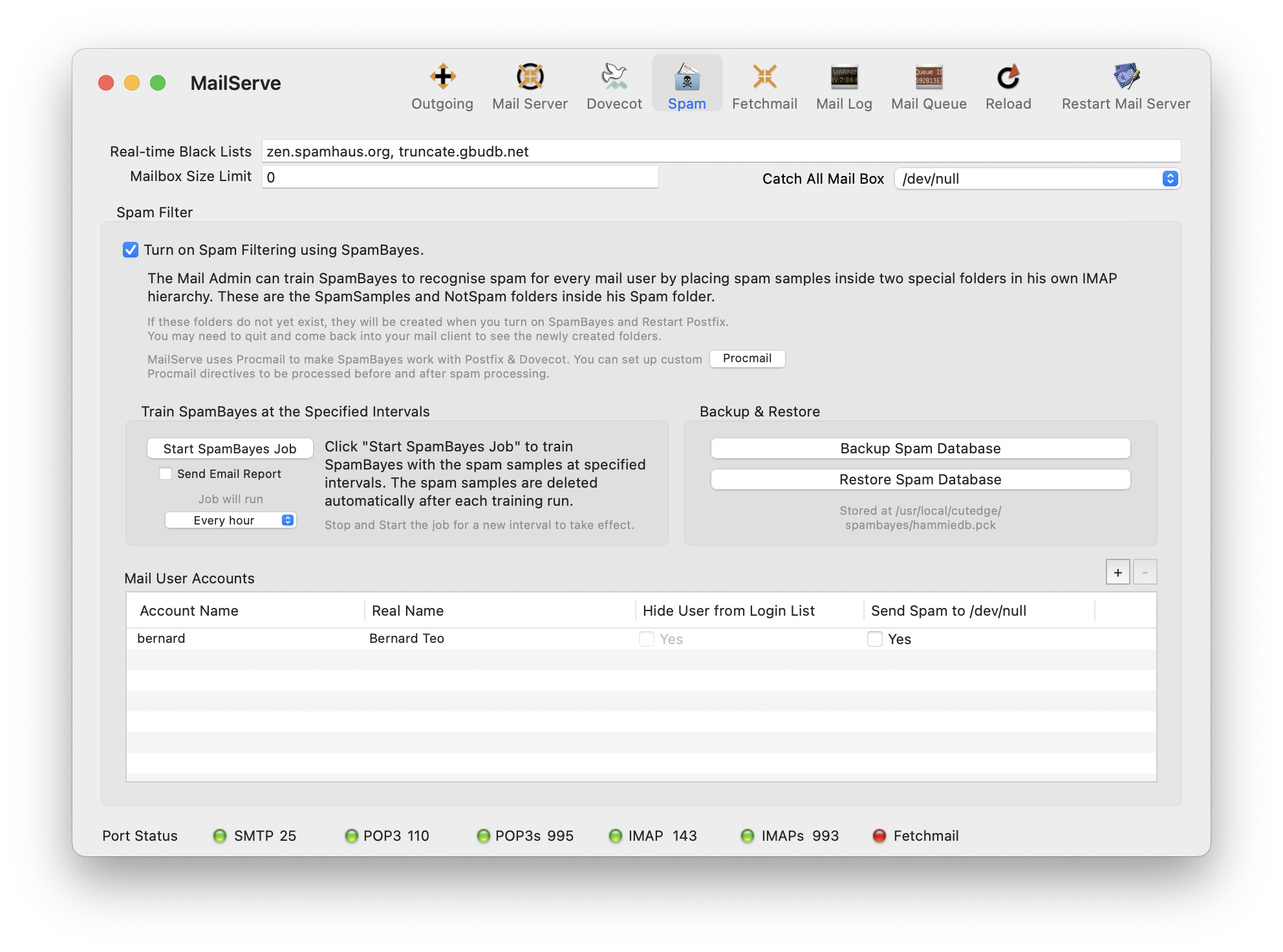Viewport: 1283px width, 952px height.
Task: Add a mail user with the plus button
Action: 1117,572
